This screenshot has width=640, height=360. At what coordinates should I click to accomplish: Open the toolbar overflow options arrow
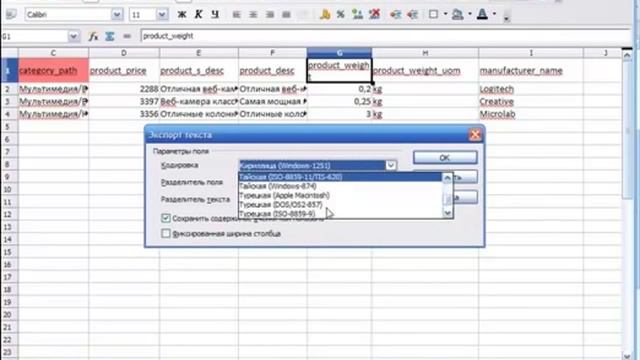pyautogui.click(x=507, y=18)
